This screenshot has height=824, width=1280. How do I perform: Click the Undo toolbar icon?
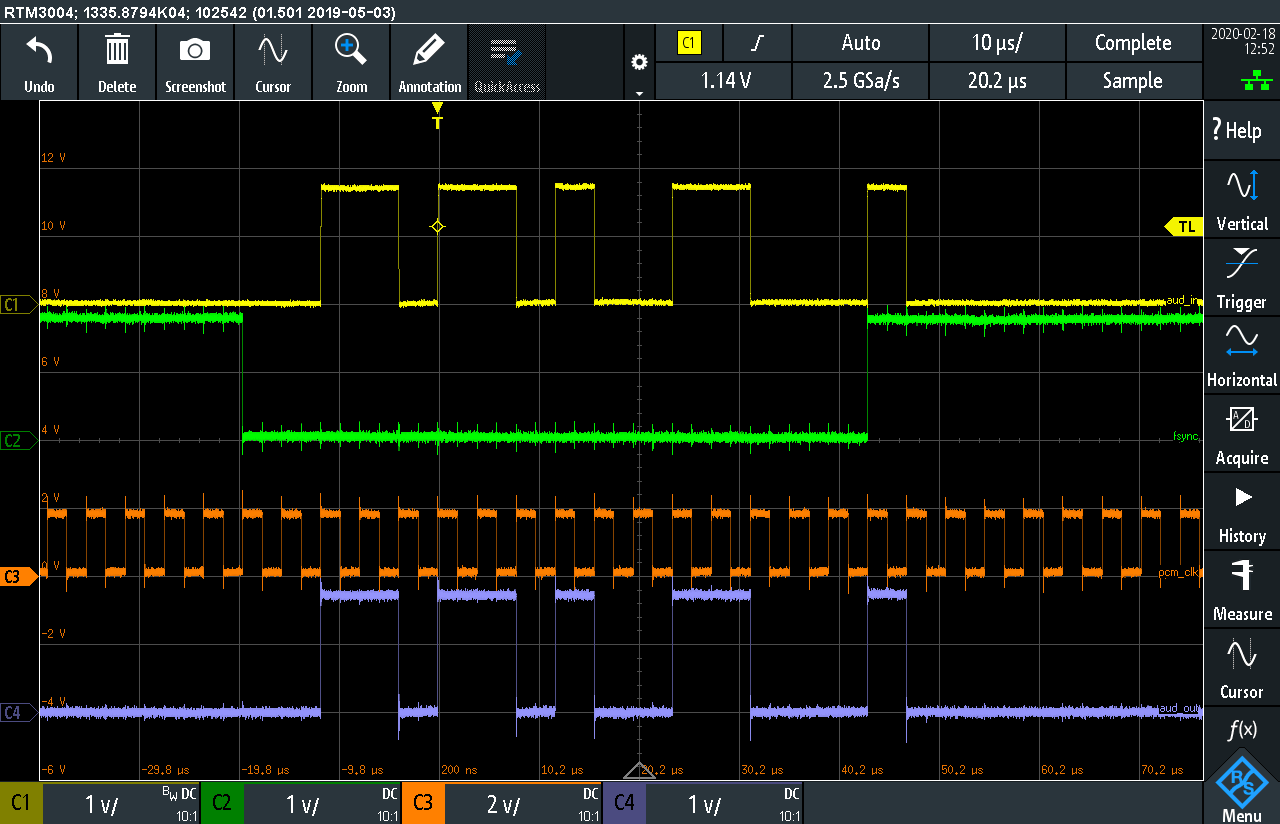[x=39, y=62]
